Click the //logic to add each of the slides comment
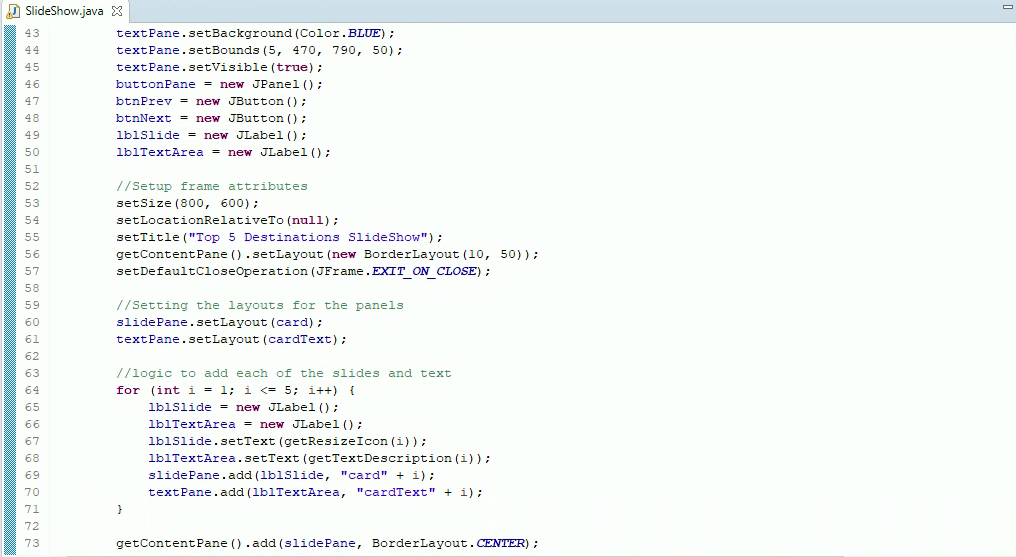Viewport: 1016px width, 557px height. click(284, 373)
